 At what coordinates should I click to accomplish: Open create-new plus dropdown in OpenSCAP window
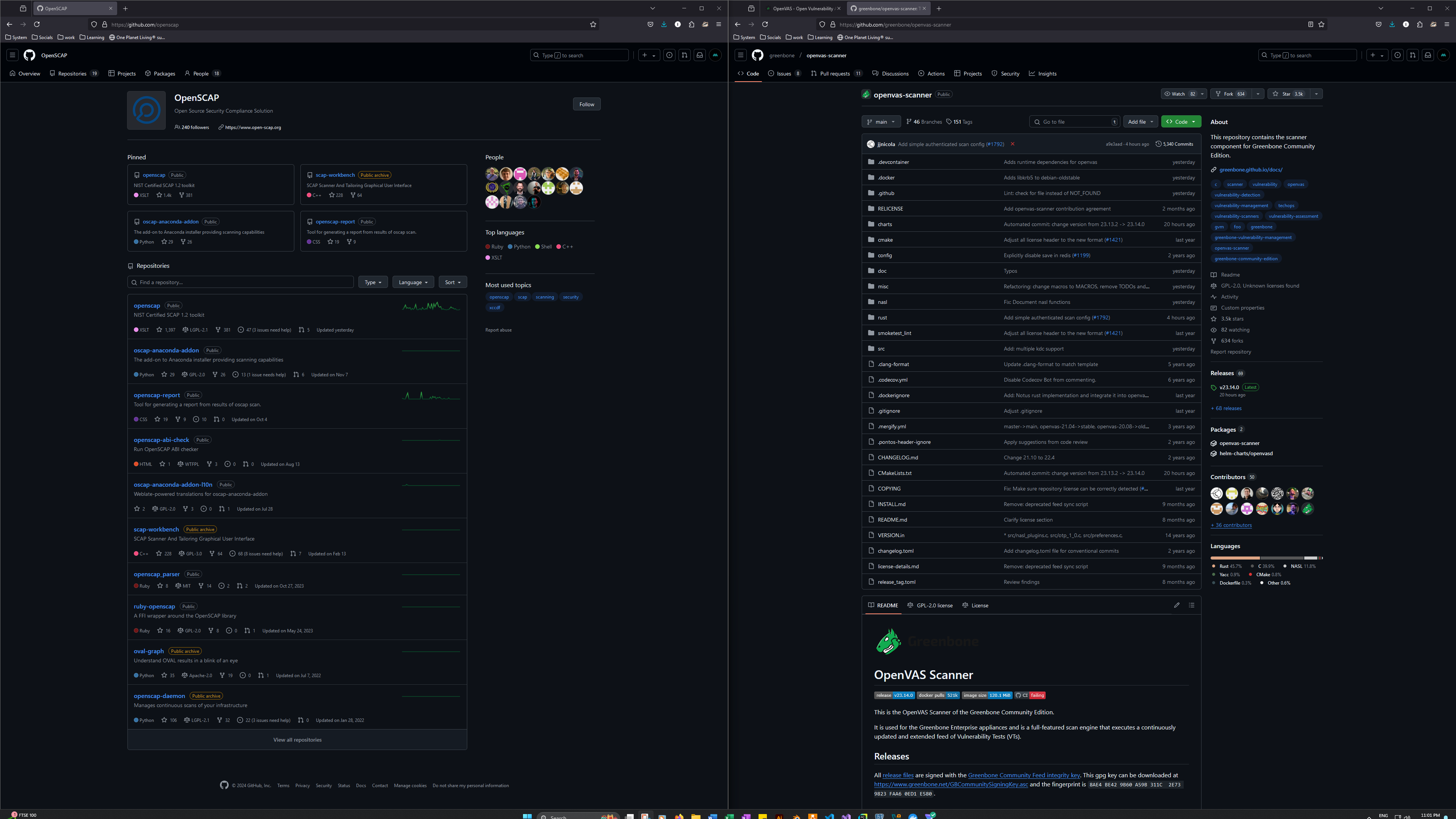pos(648,55)
